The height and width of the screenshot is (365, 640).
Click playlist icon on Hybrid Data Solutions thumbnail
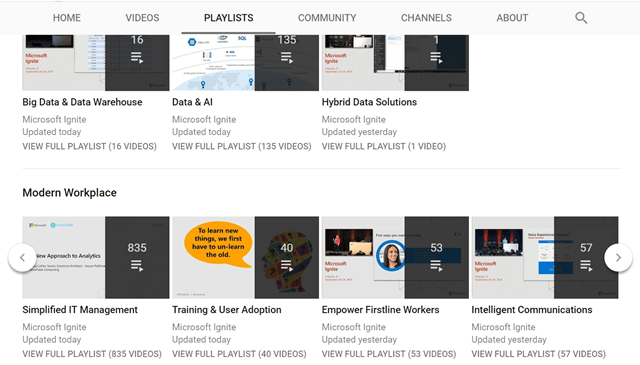436,58
